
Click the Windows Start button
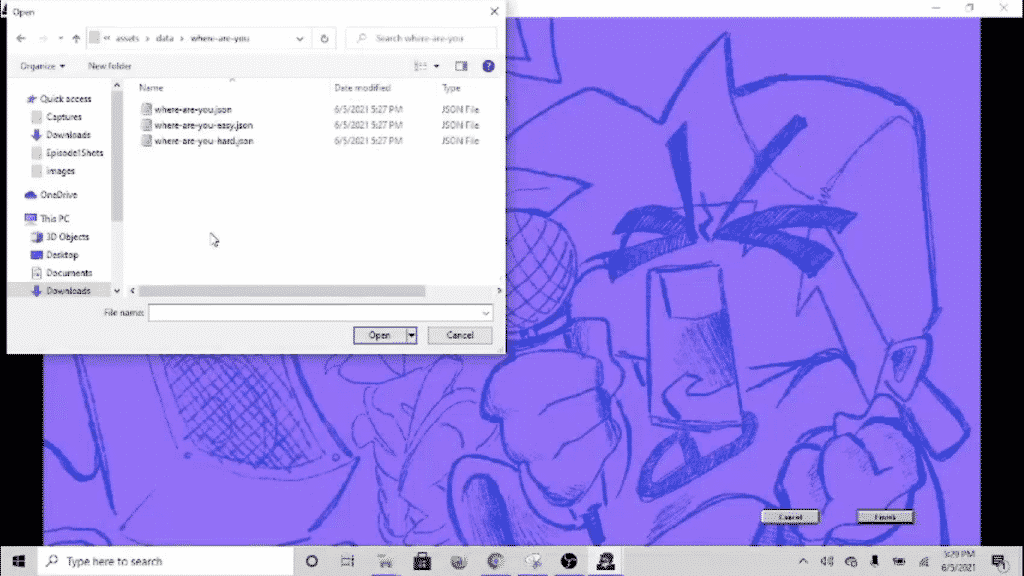pos(18,561)
